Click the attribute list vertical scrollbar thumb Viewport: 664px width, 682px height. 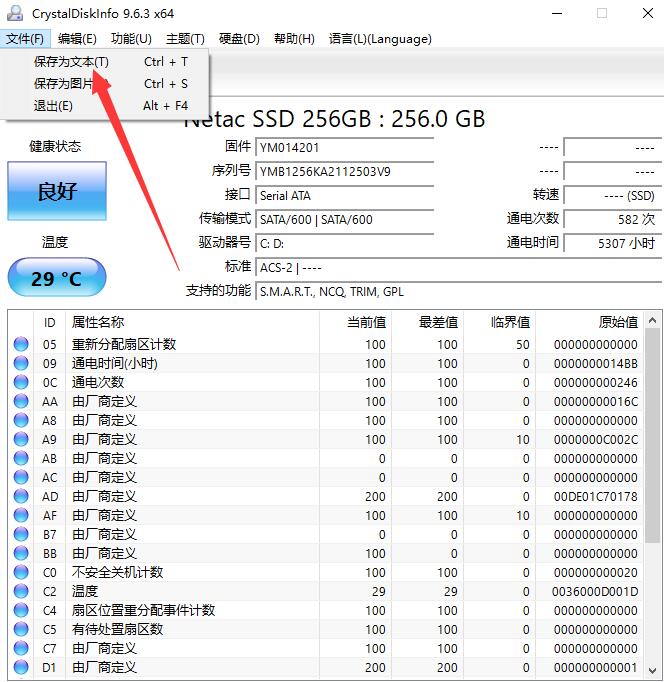(x=652, y=436)
